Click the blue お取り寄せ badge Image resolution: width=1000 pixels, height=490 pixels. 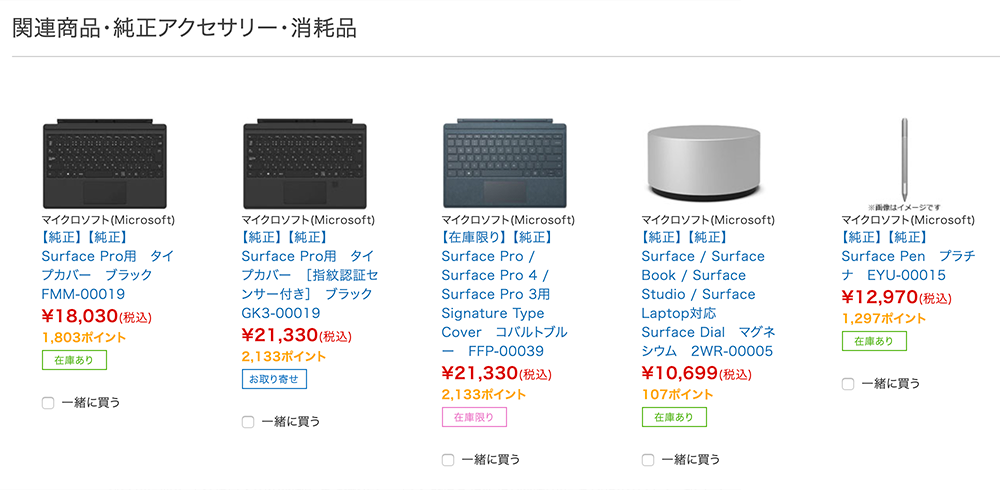[x=274, y=379]
